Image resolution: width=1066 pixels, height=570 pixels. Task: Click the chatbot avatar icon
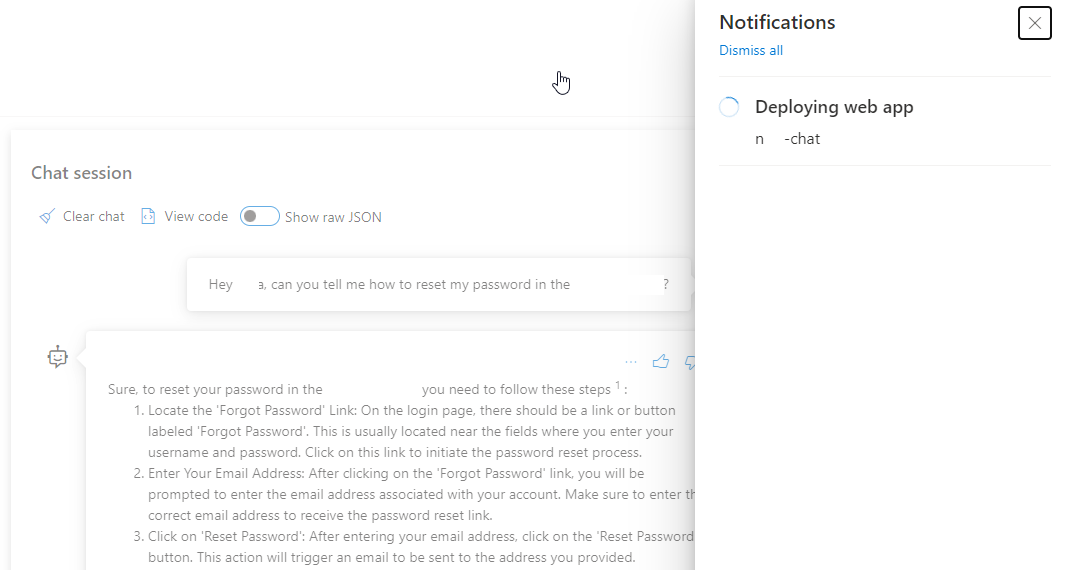[58, 356]
